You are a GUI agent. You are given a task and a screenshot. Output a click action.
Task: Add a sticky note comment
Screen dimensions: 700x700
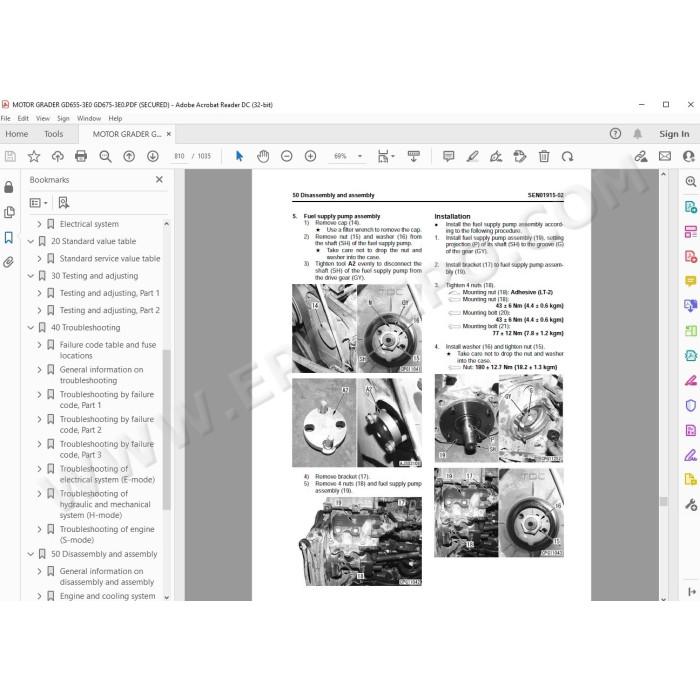448,156
